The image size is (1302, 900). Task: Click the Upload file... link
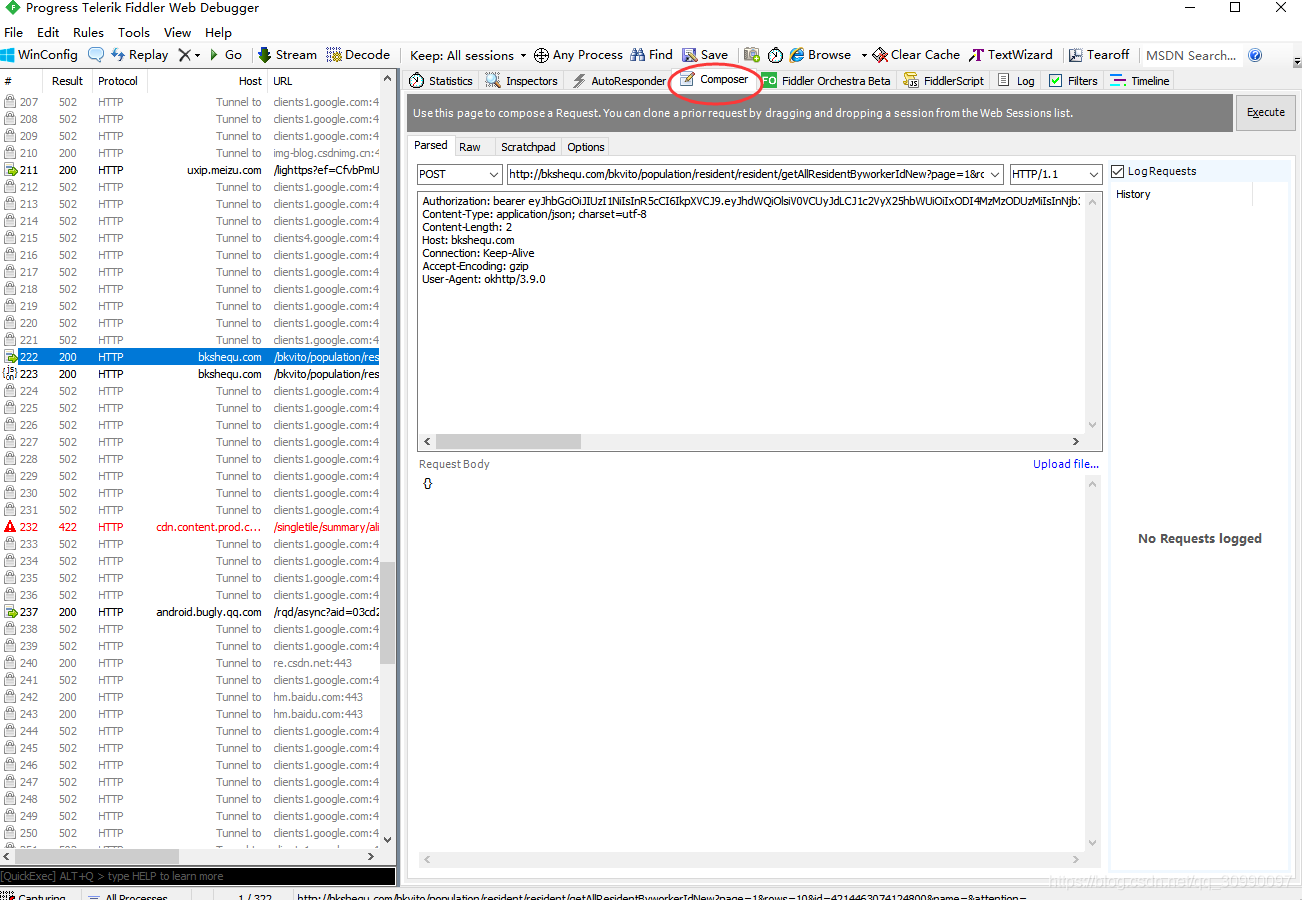[1066, 464]
